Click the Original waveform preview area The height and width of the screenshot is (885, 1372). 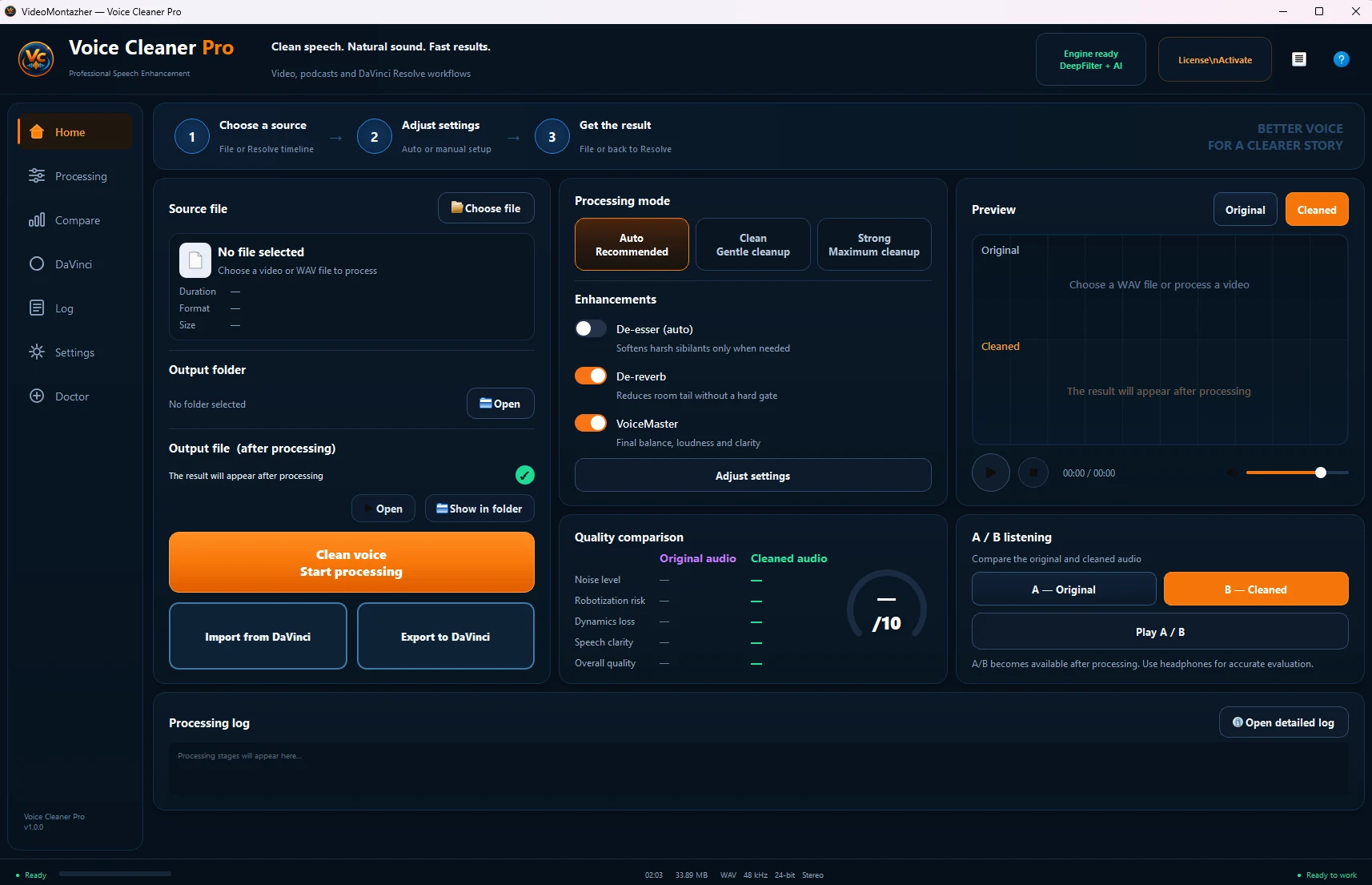(x=1160, y=285)
